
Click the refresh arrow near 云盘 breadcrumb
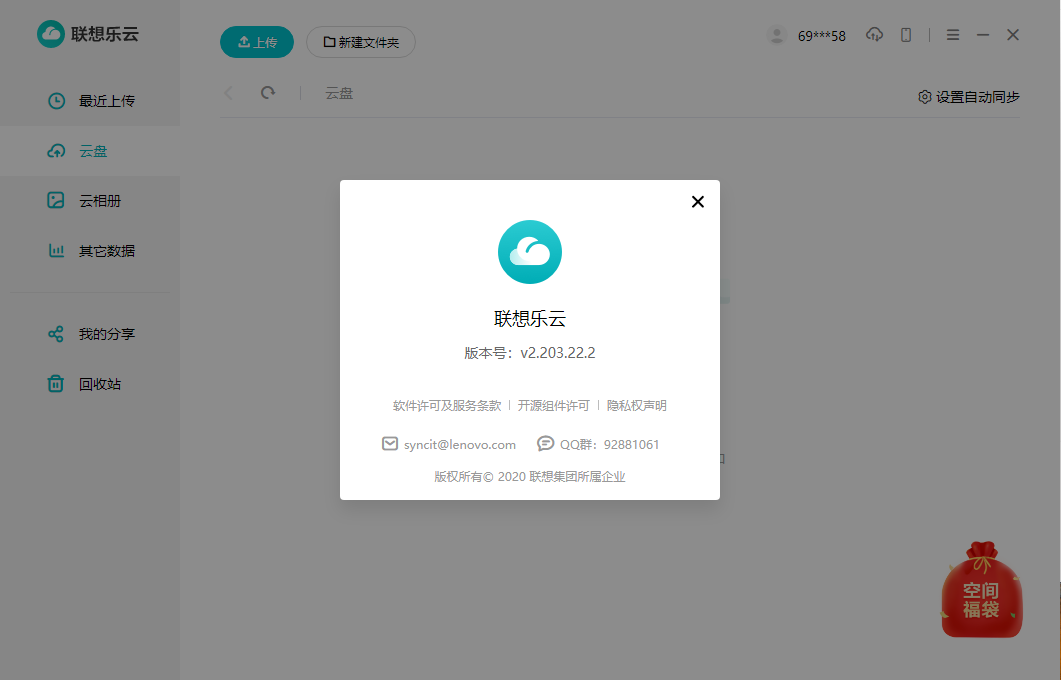(x=267, y=92)
